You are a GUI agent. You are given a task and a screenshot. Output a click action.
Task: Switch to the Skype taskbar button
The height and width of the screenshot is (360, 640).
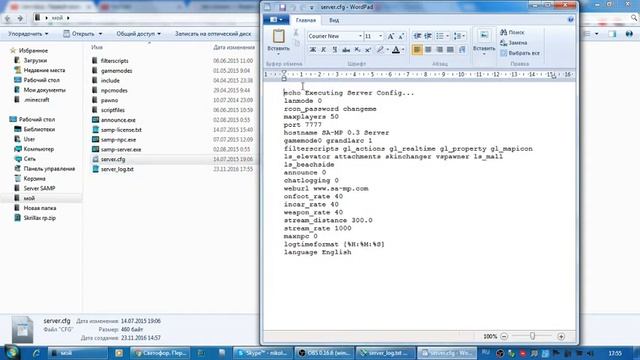click(263, 353)
